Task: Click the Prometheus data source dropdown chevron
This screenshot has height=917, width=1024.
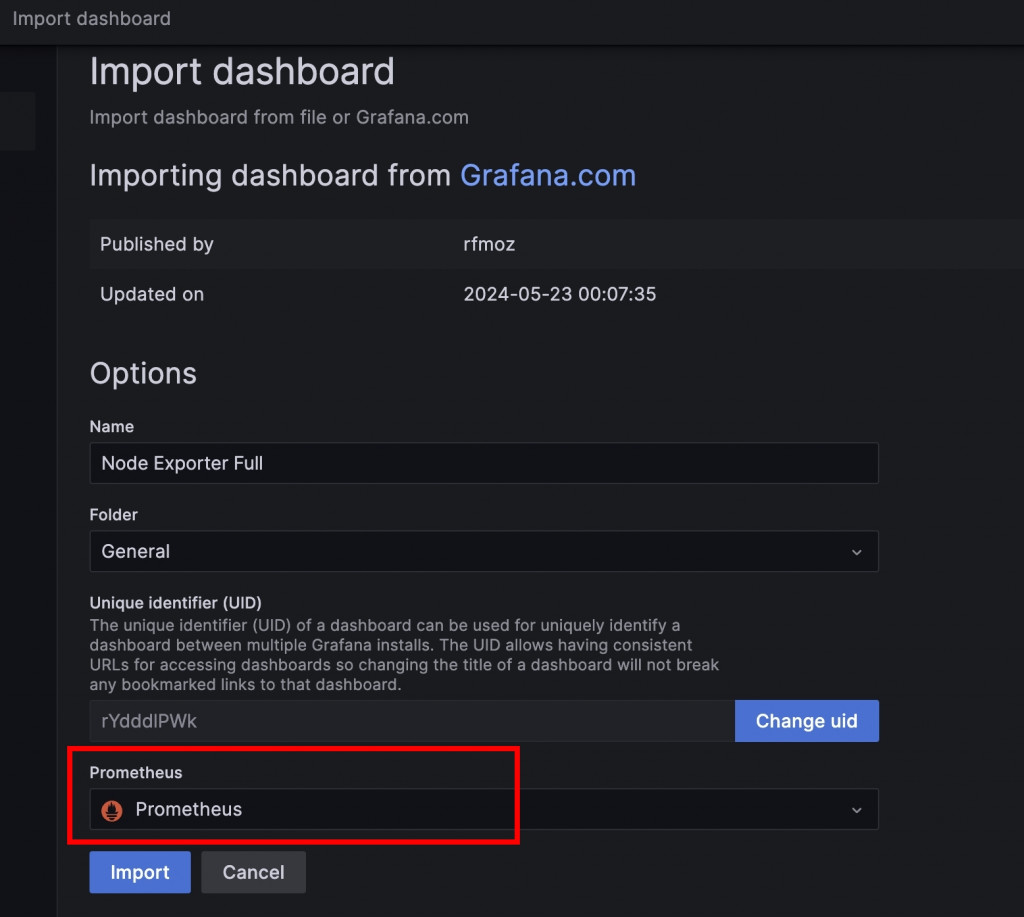Action: 856,810
